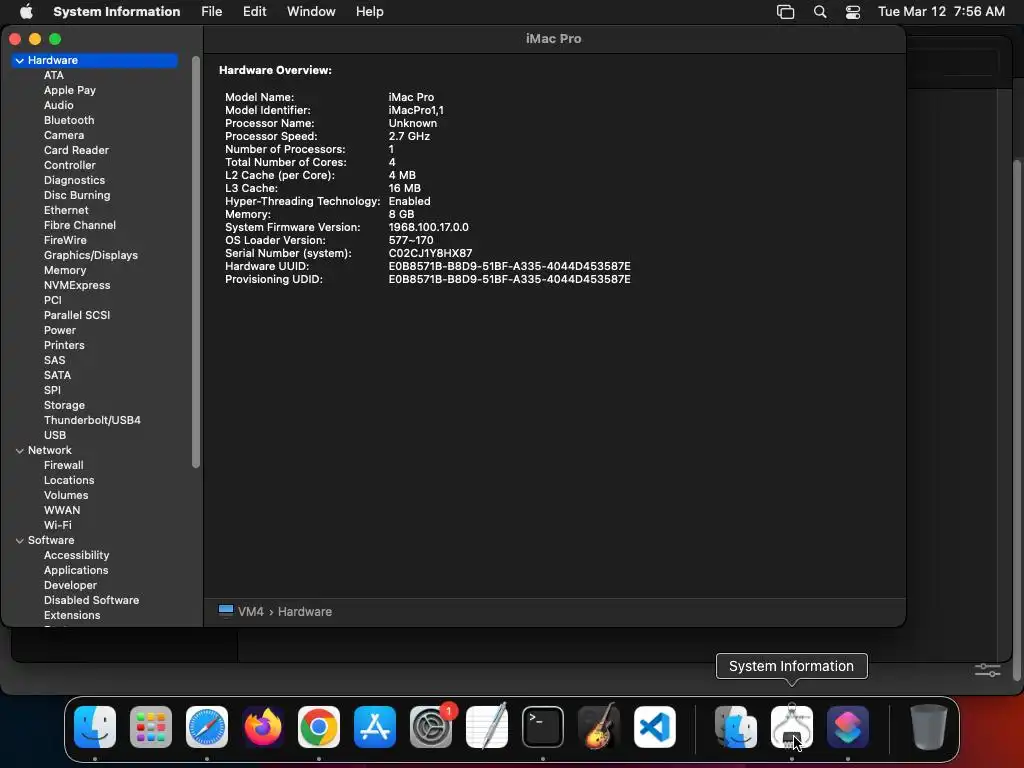Select Audio in the sidebar
Viewport: 1024px width, 768px height.
[x=59, y=105]
